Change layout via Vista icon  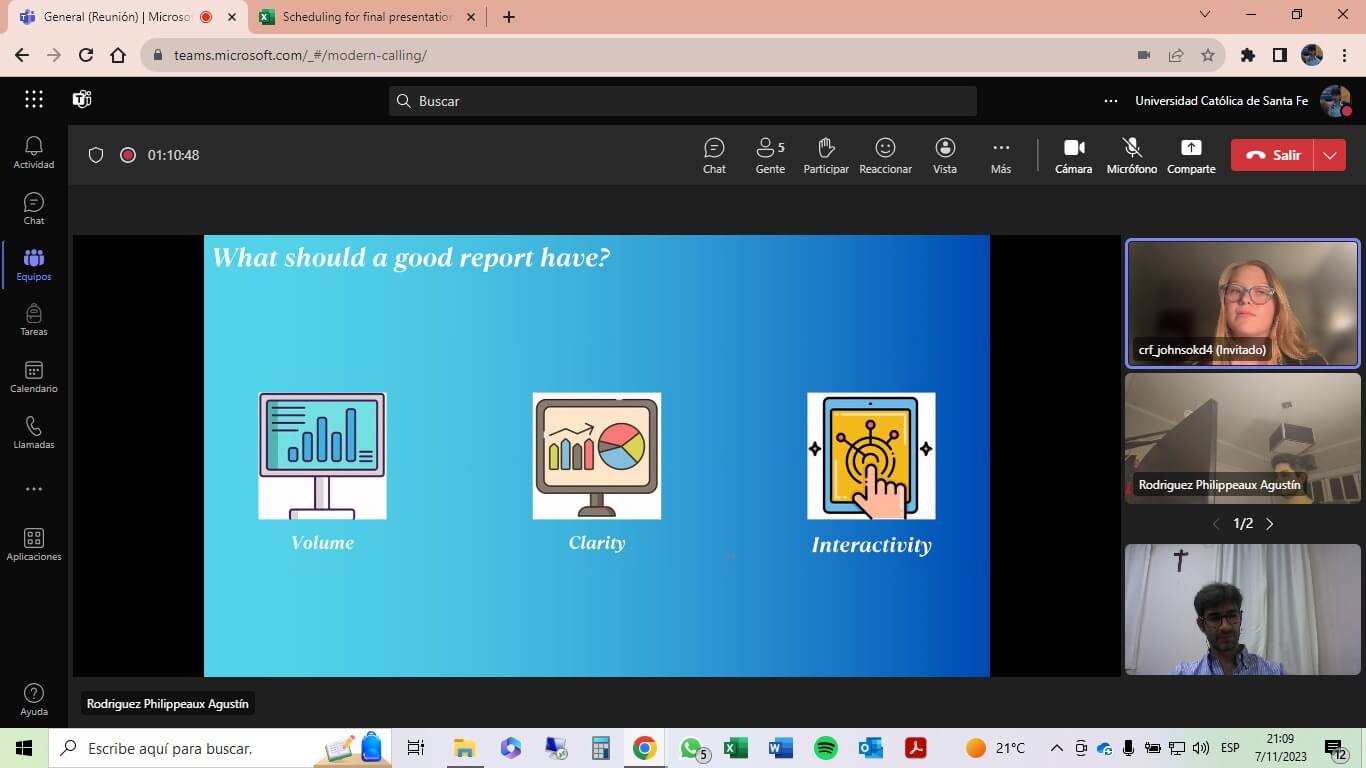[945, 155]
